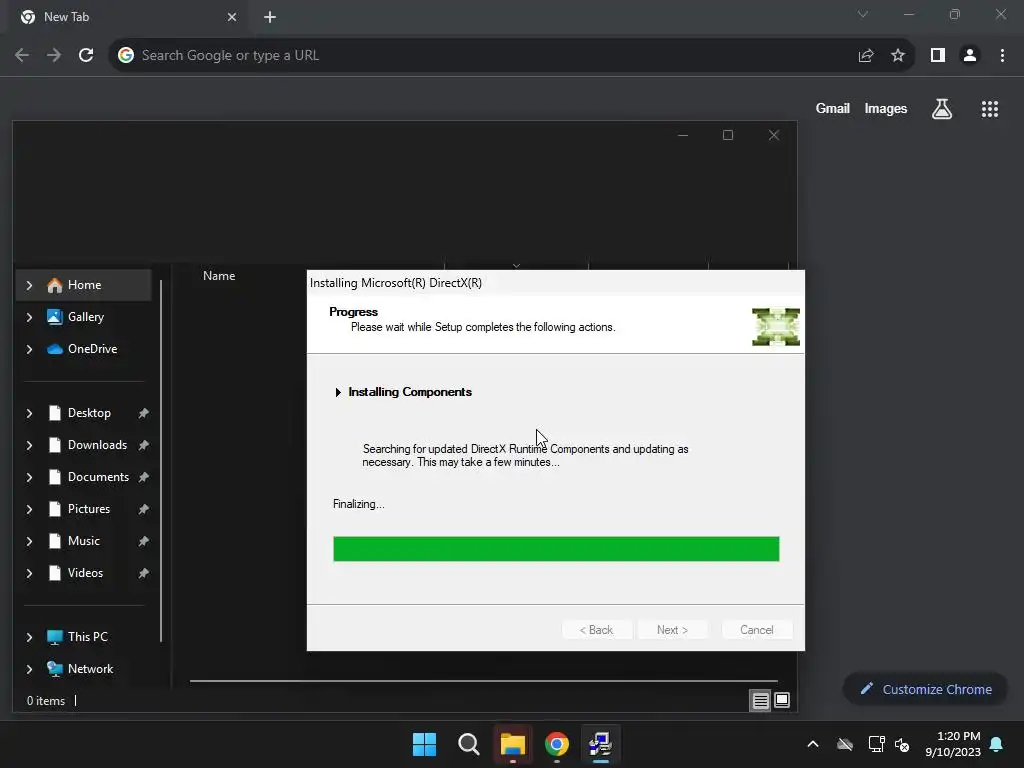1024x768 pixels.
Task: Click the Installing Components arrow marker
Action: pos(338,392)
